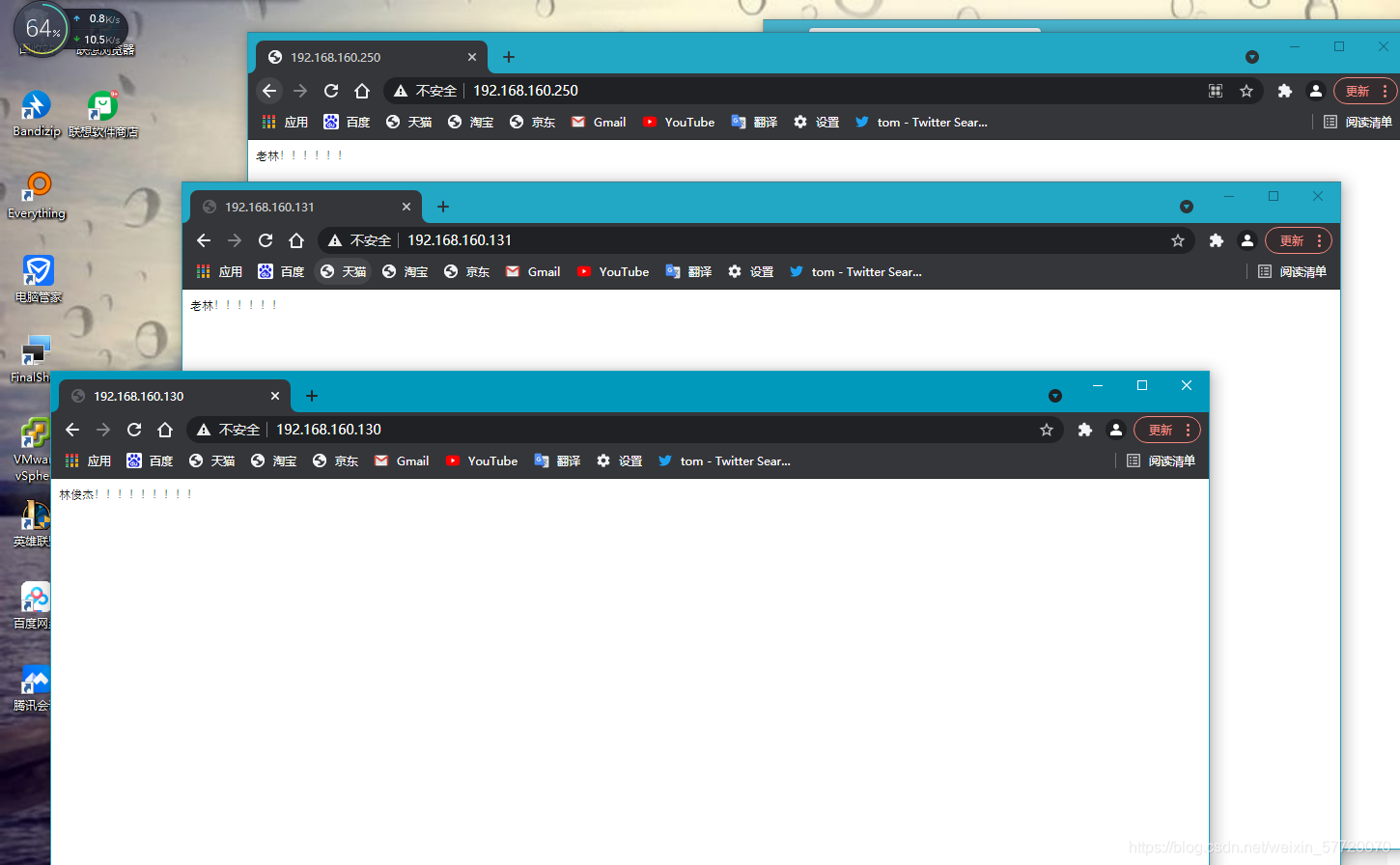
Task: Reload the page in the 192.168.160.131 window
Action: 266,240
